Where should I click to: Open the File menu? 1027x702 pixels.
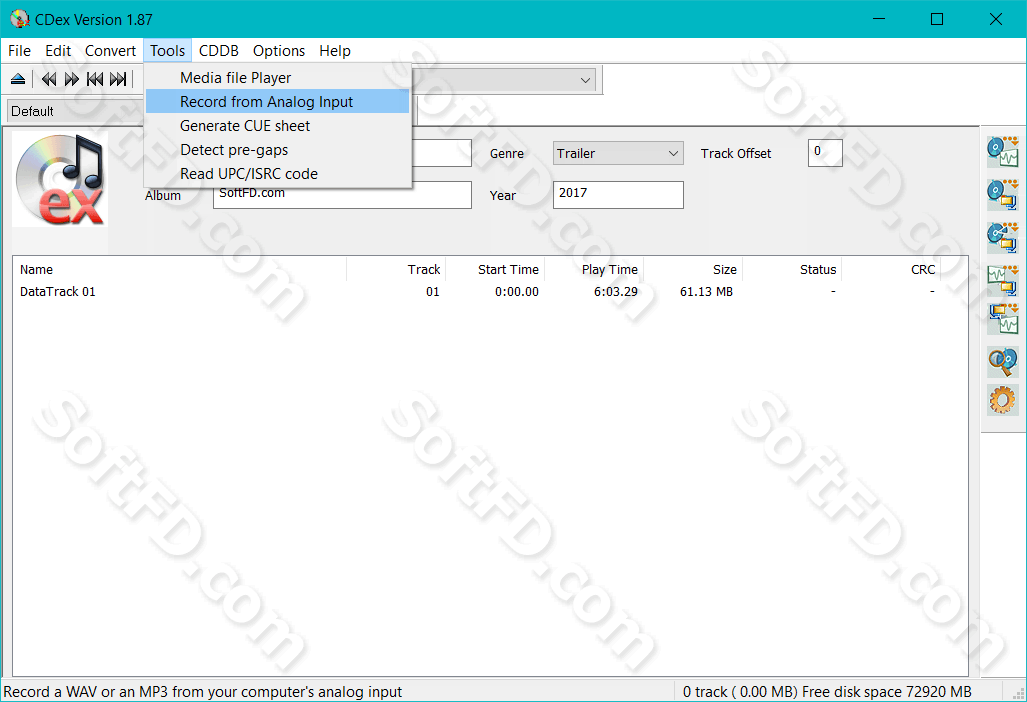tap(19, 50)
